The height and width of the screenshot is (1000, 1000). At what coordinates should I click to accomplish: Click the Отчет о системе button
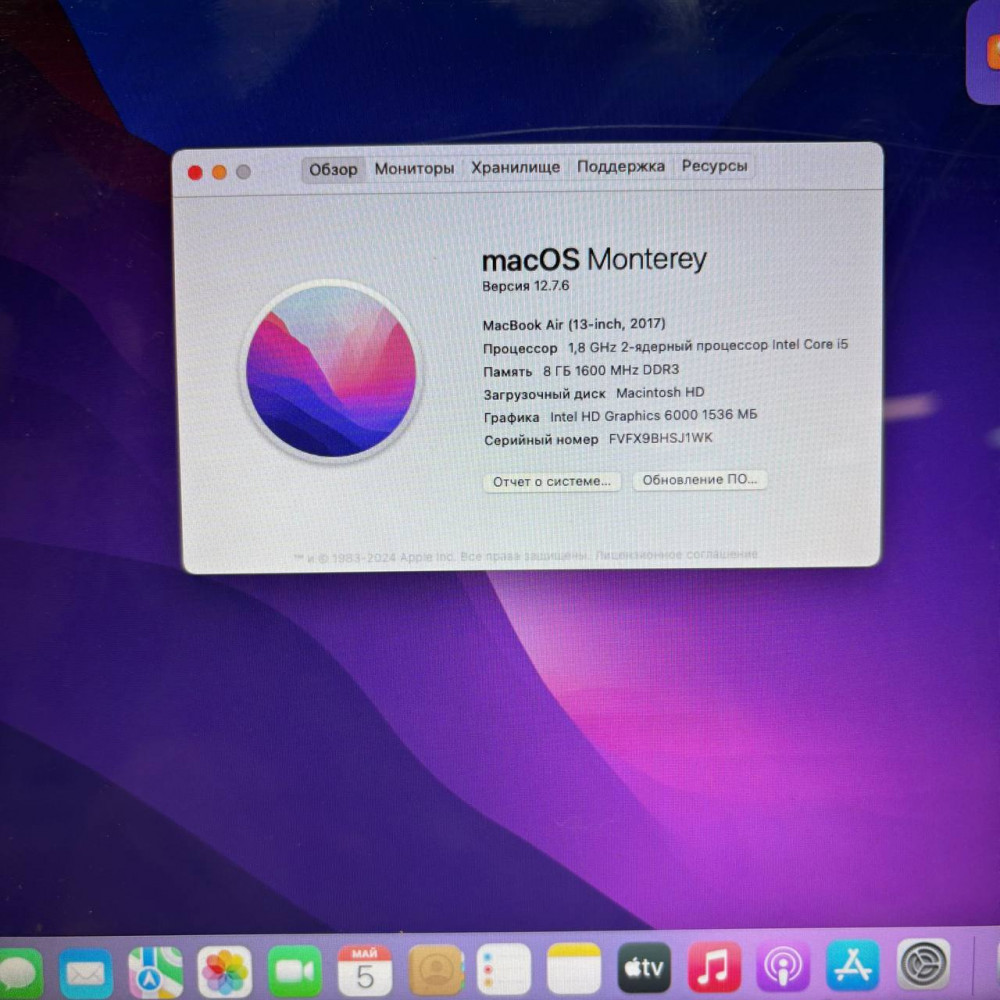click(x=552, y=482)
